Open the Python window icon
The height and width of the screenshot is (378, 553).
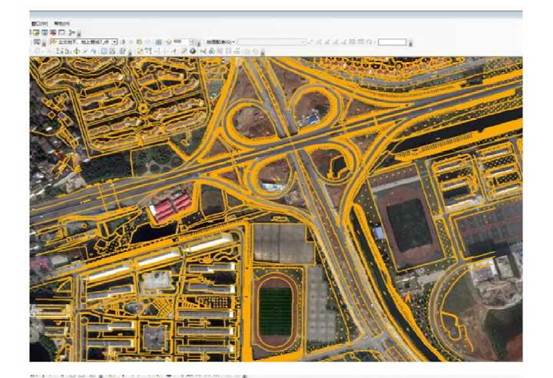click(62, 32)
